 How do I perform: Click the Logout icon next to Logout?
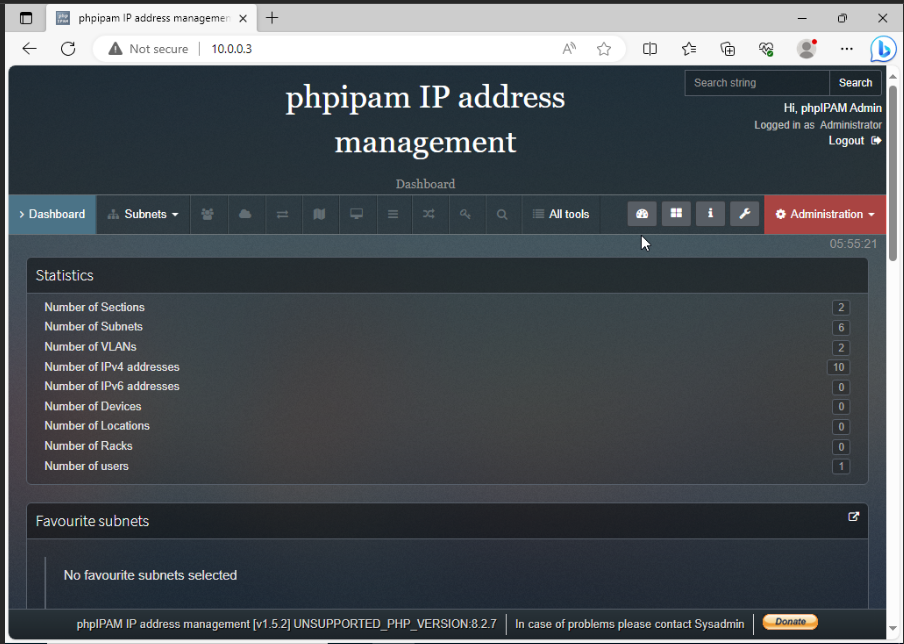pos(876,141)
